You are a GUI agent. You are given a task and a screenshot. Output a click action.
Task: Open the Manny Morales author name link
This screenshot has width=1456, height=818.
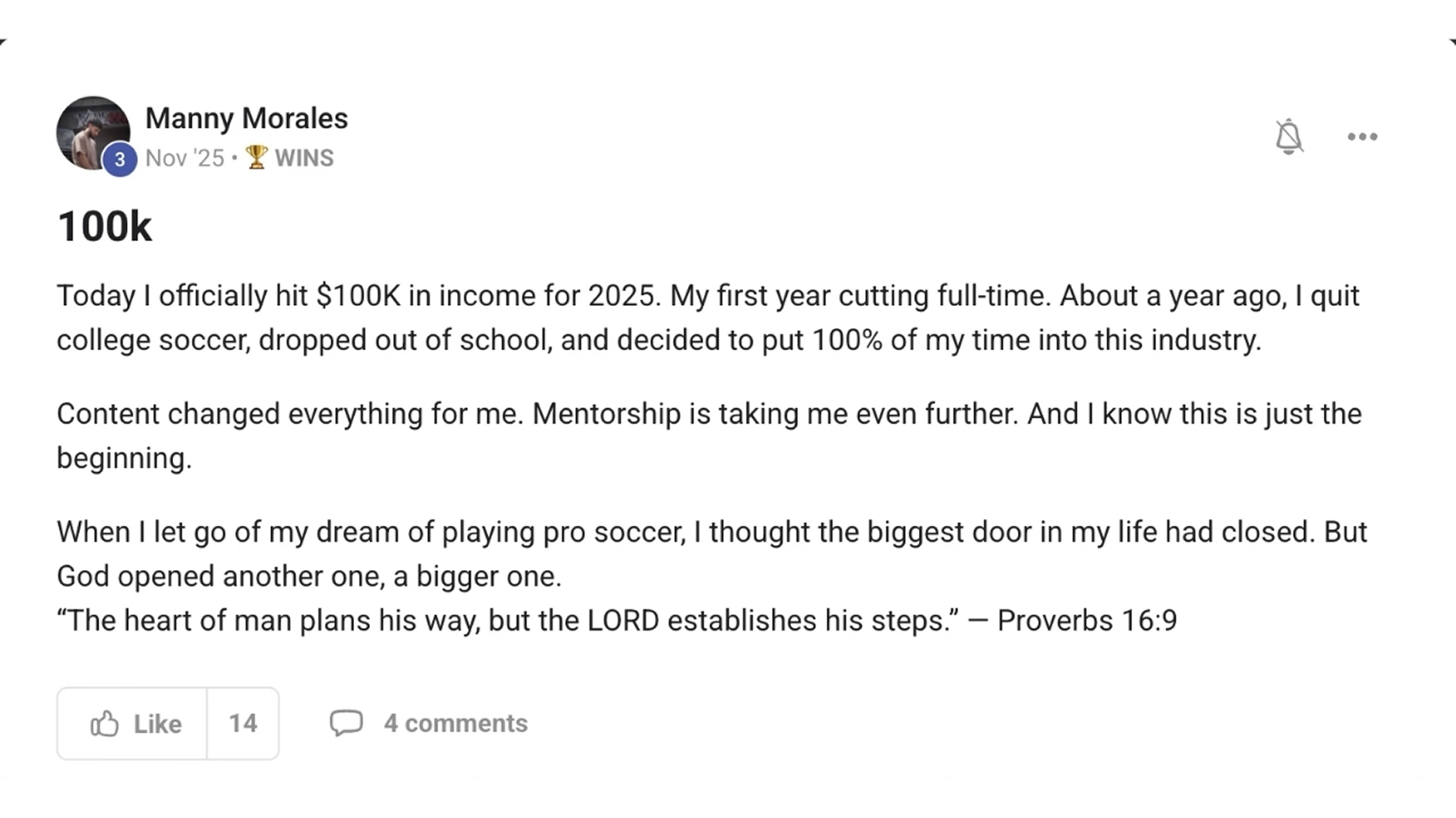[x=246, y=118]
